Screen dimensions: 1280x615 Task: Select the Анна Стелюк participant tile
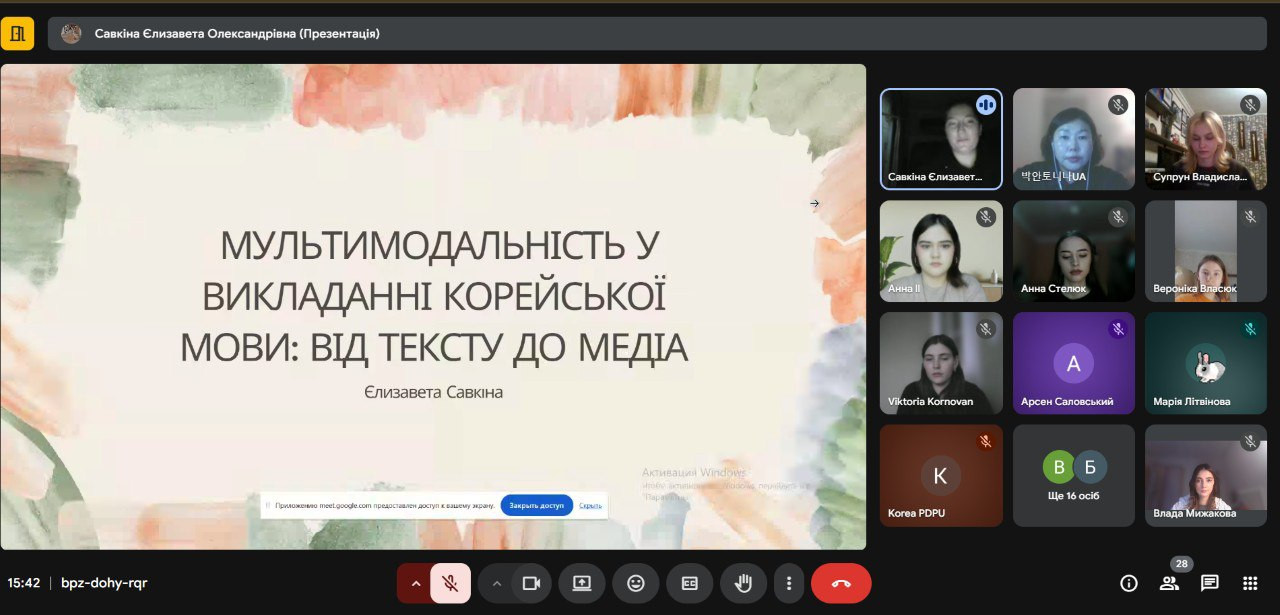coord(1074,251)
